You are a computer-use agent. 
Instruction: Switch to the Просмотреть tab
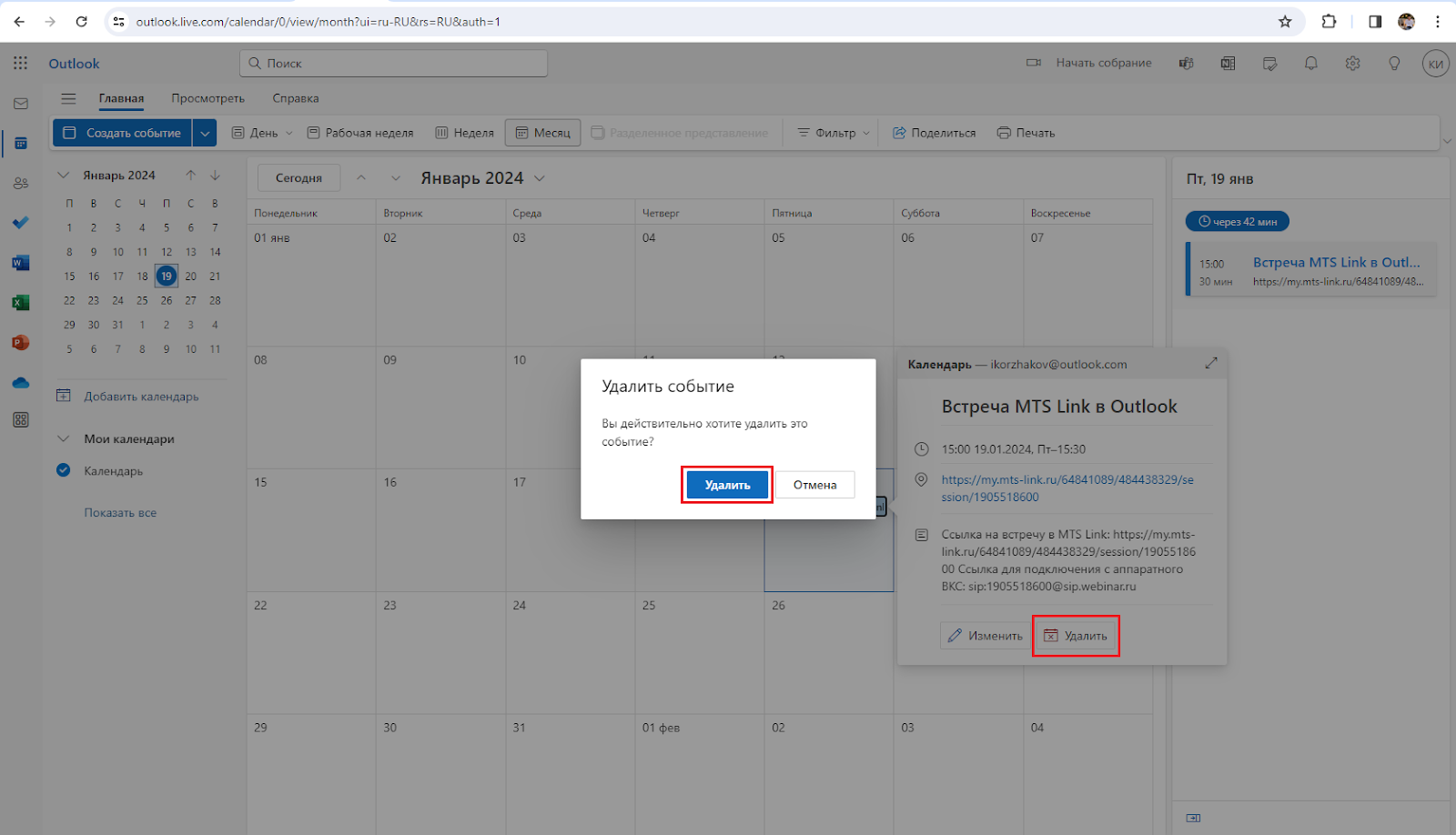[208, 98]
